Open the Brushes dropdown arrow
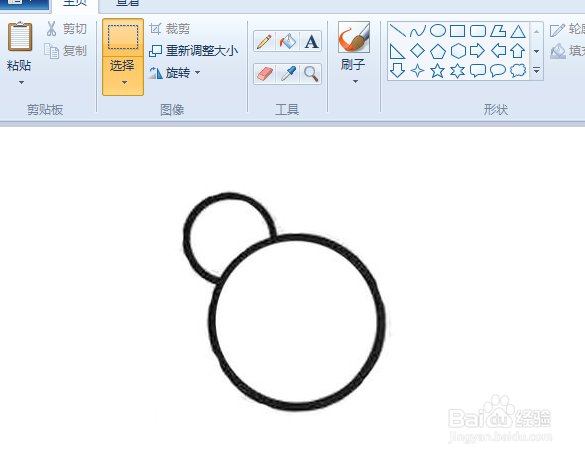Viewport: 585px width, 457px height. pyautogui.click(x=355, y=81)
